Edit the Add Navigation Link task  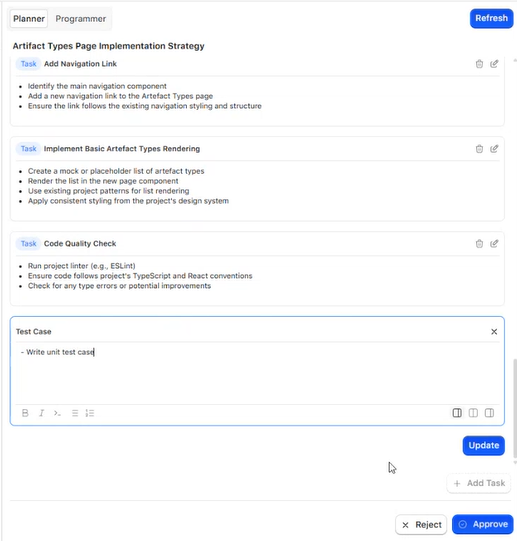494,64
